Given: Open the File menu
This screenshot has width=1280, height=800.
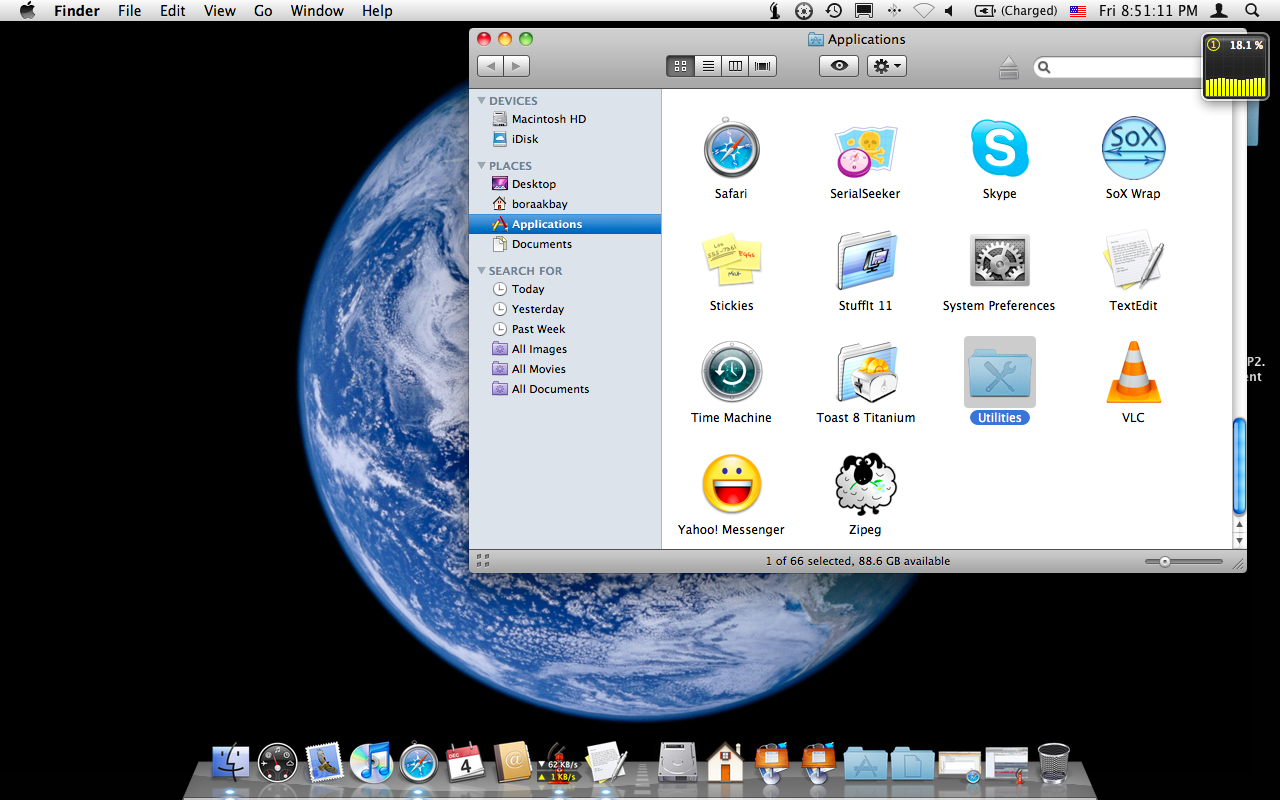Looking at the screenshot, I should [x=130, y=11].
